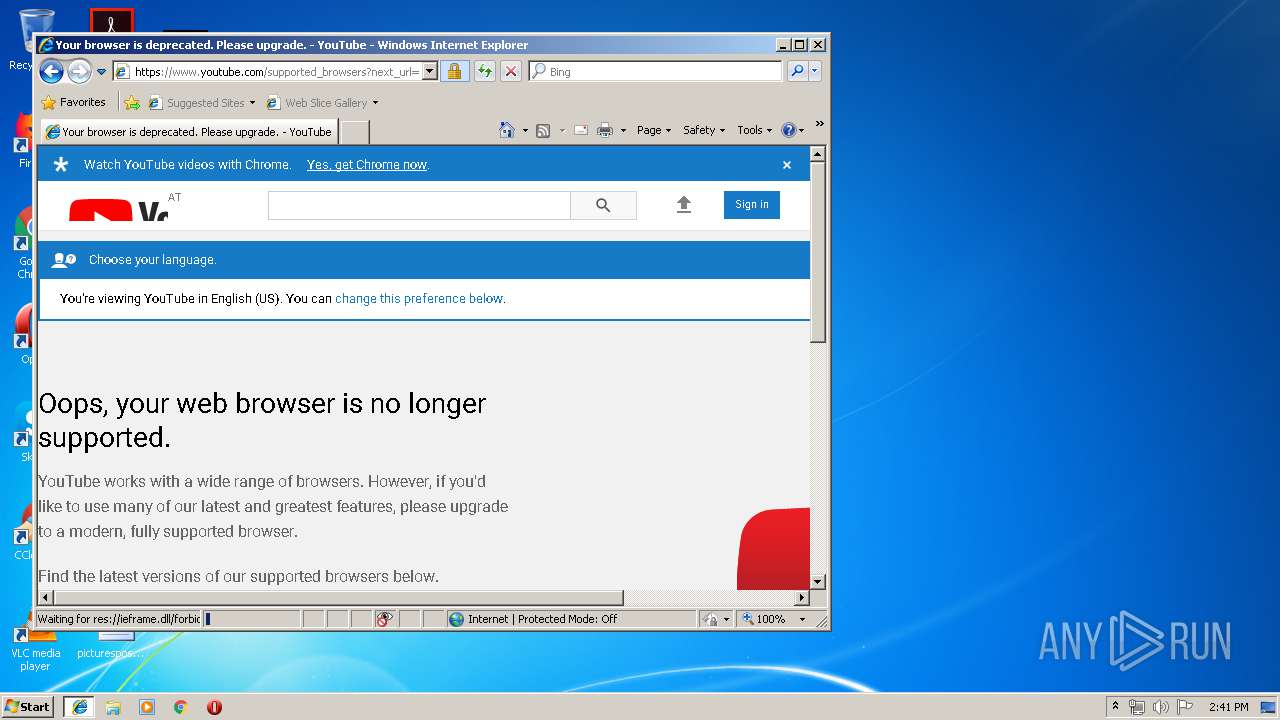
Task: Click the YouTube search input field
Action: pos(419,205)
